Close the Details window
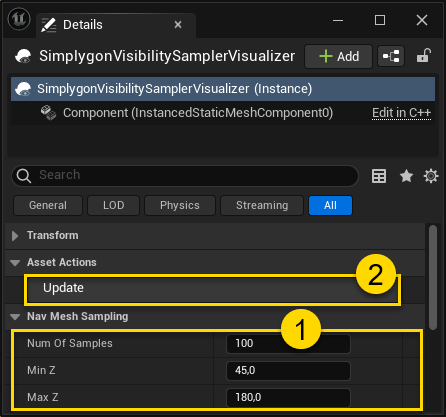Viewport: 446px width, 417px height. 422,20
